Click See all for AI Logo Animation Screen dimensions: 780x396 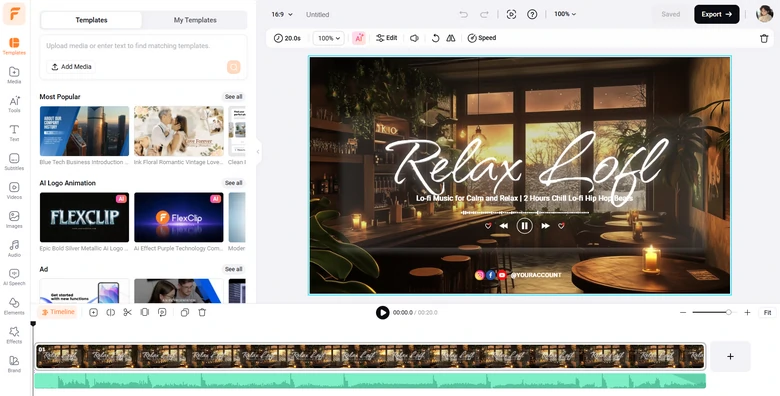click(233, 183)
